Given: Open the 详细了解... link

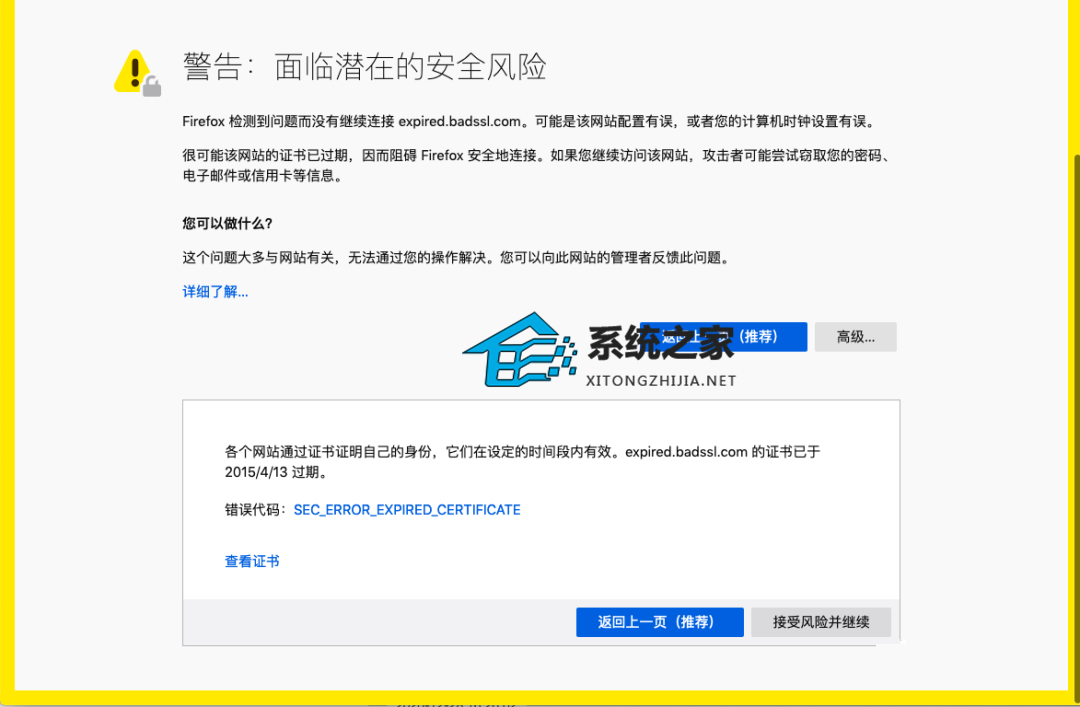Looking at the screenshot, I should 215,291.
